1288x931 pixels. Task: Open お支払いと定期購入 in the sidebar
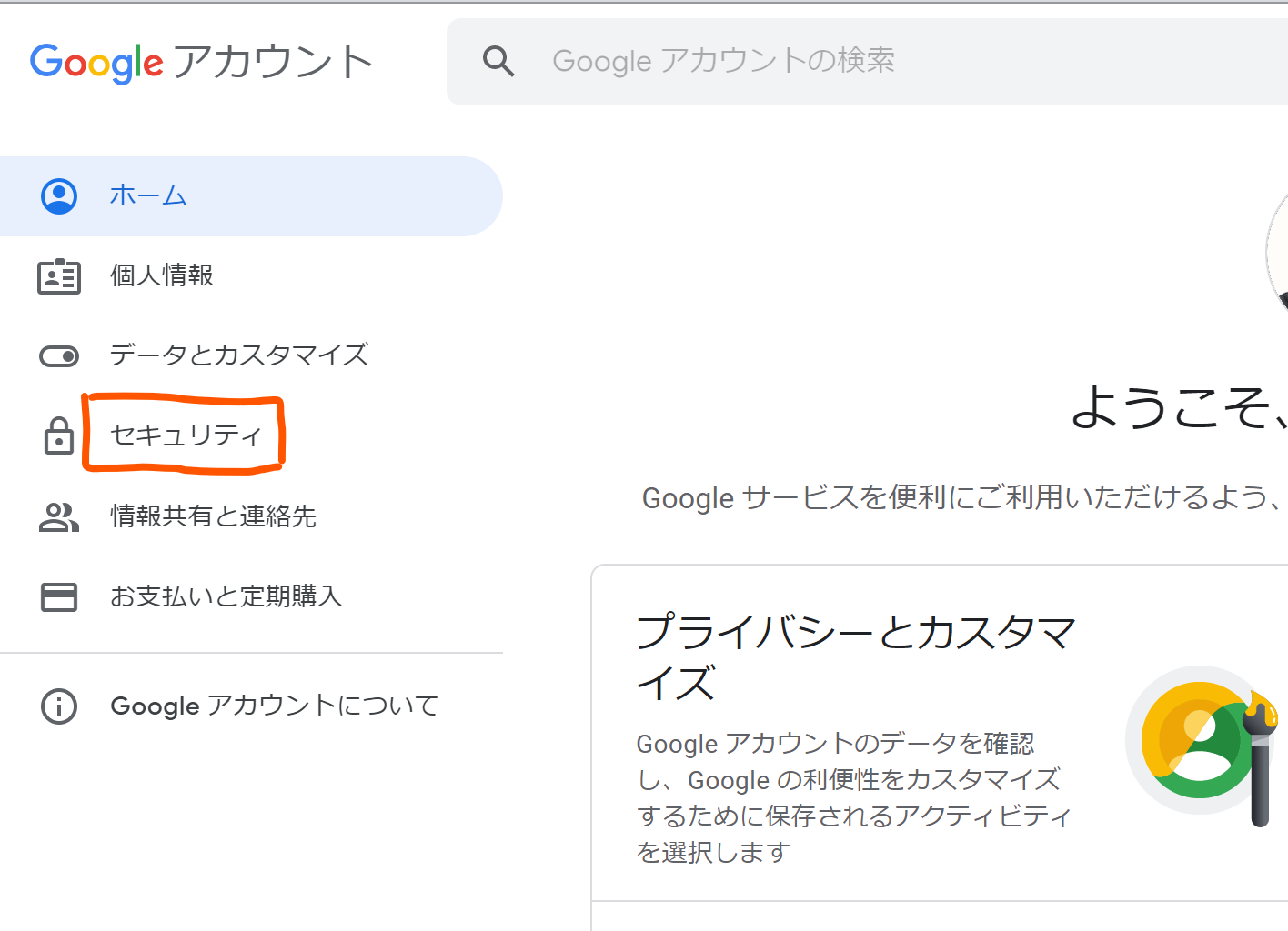coord(251,596)
